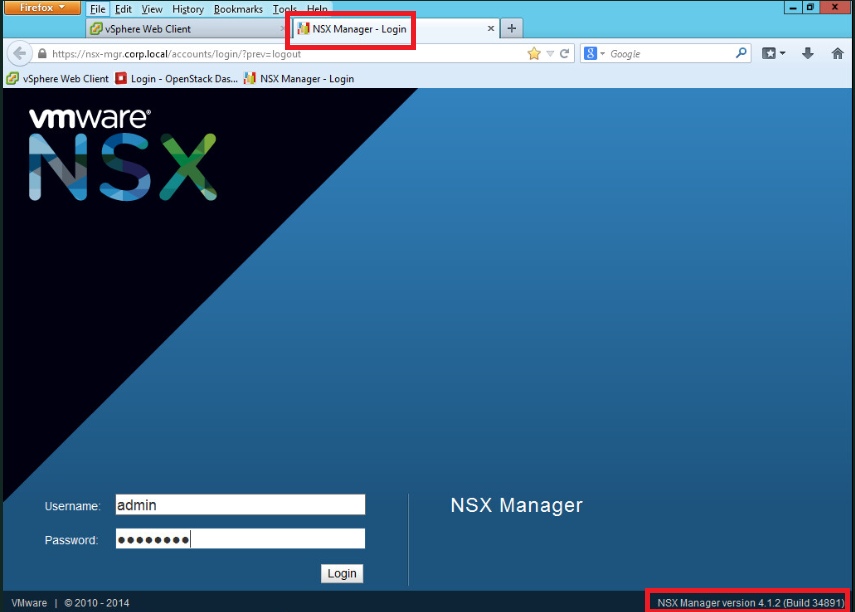Minimize the Firefox window

coord(793,7)
